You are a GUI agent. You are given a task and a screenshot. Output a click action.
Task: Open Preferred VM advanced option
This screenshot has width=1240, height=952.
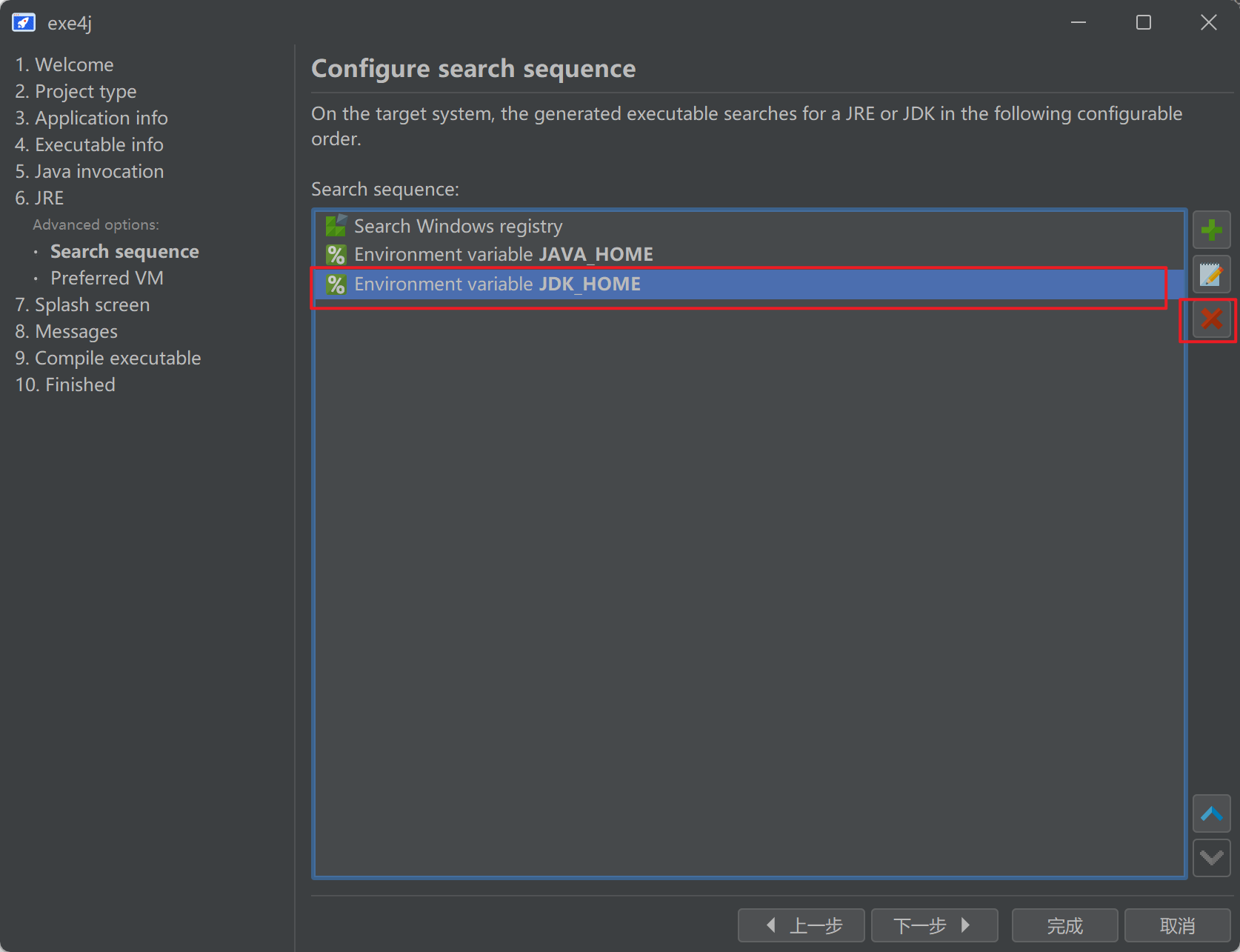pos(107,279)
